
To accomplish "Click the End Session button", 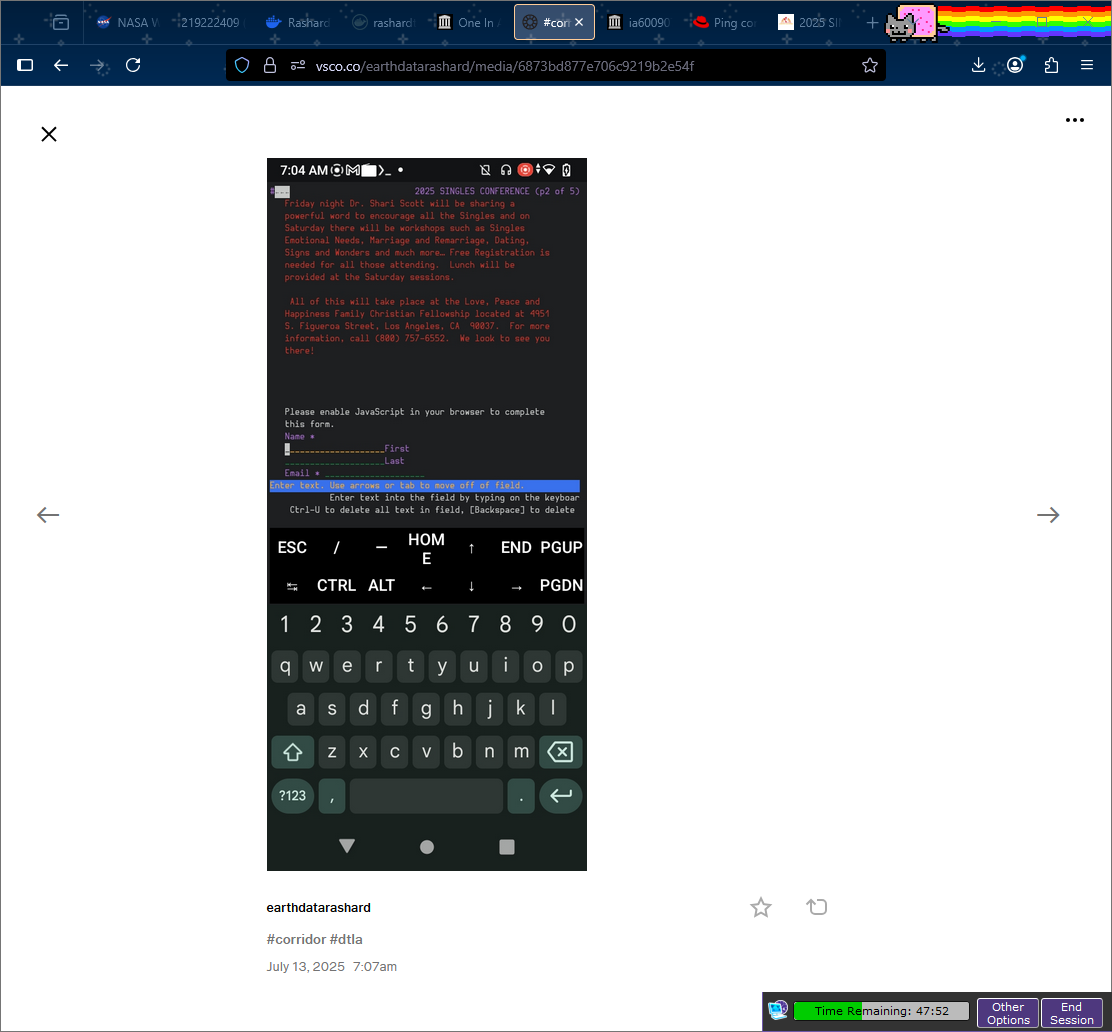I will [x=1072, y=1013].
